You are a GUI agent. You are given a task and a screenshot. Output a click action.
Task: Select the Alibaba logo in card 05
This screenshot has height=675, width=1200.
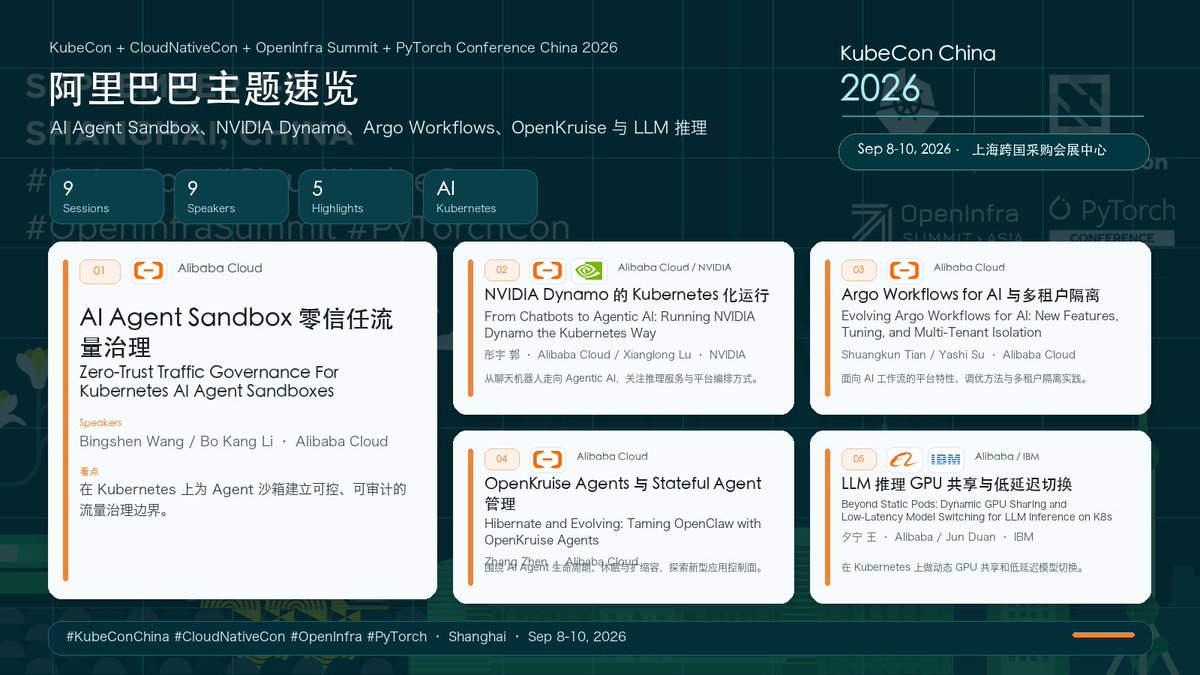(x=904, y=459)
